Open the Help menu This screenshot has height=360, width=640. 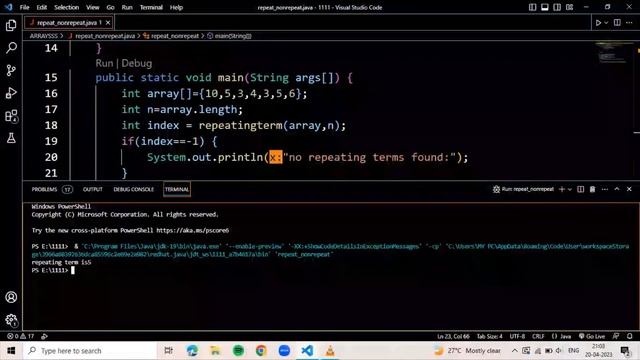coord(176,7)
